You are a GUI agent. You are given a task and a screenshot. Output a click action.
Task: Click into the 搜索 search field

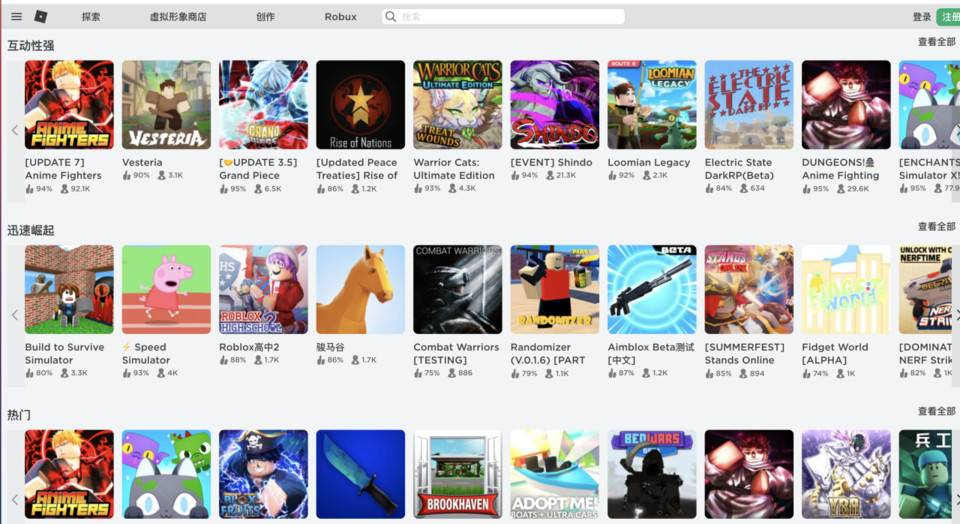tap(510, 17)
